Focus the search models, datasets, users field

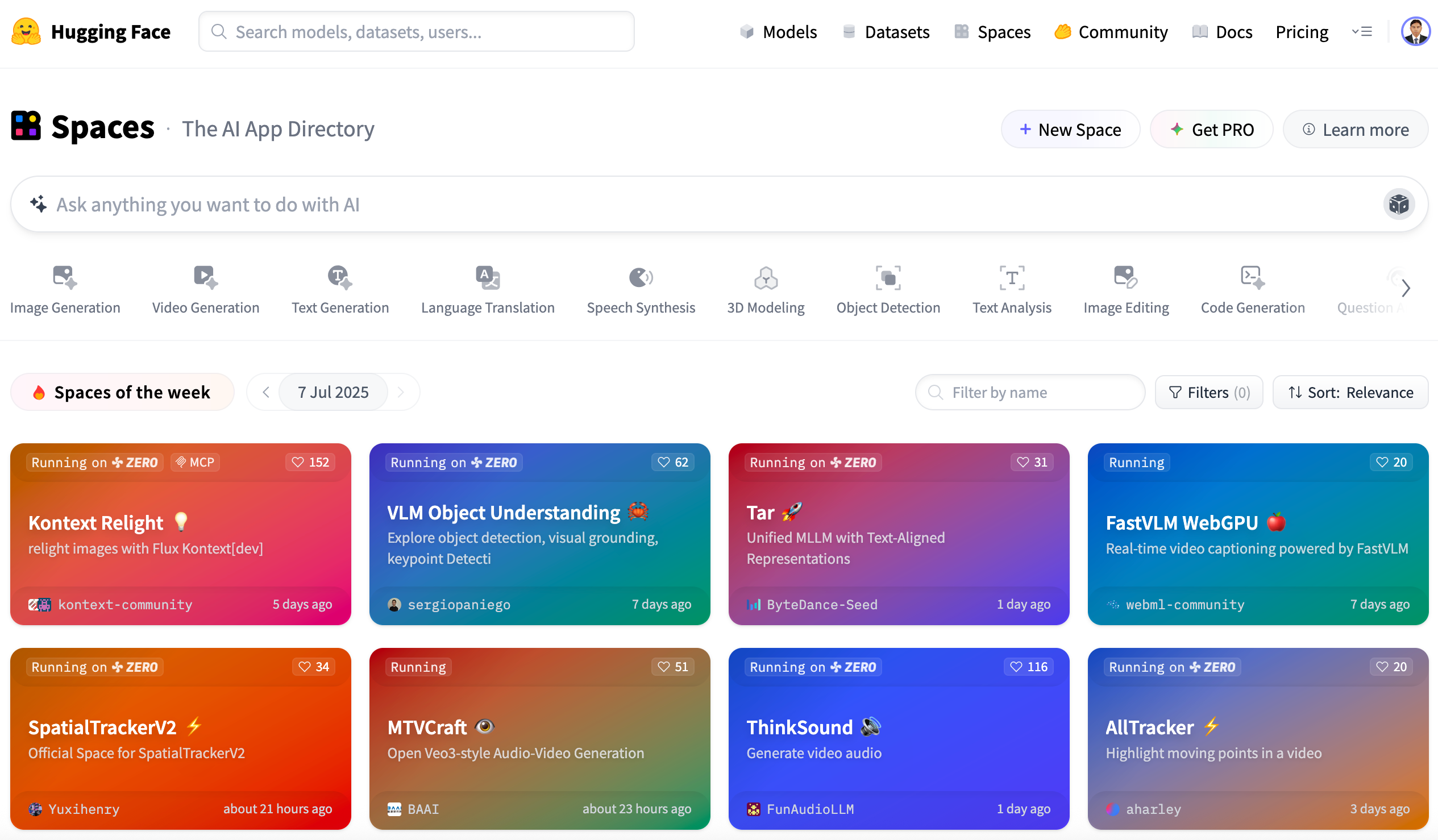coord(417,31)
